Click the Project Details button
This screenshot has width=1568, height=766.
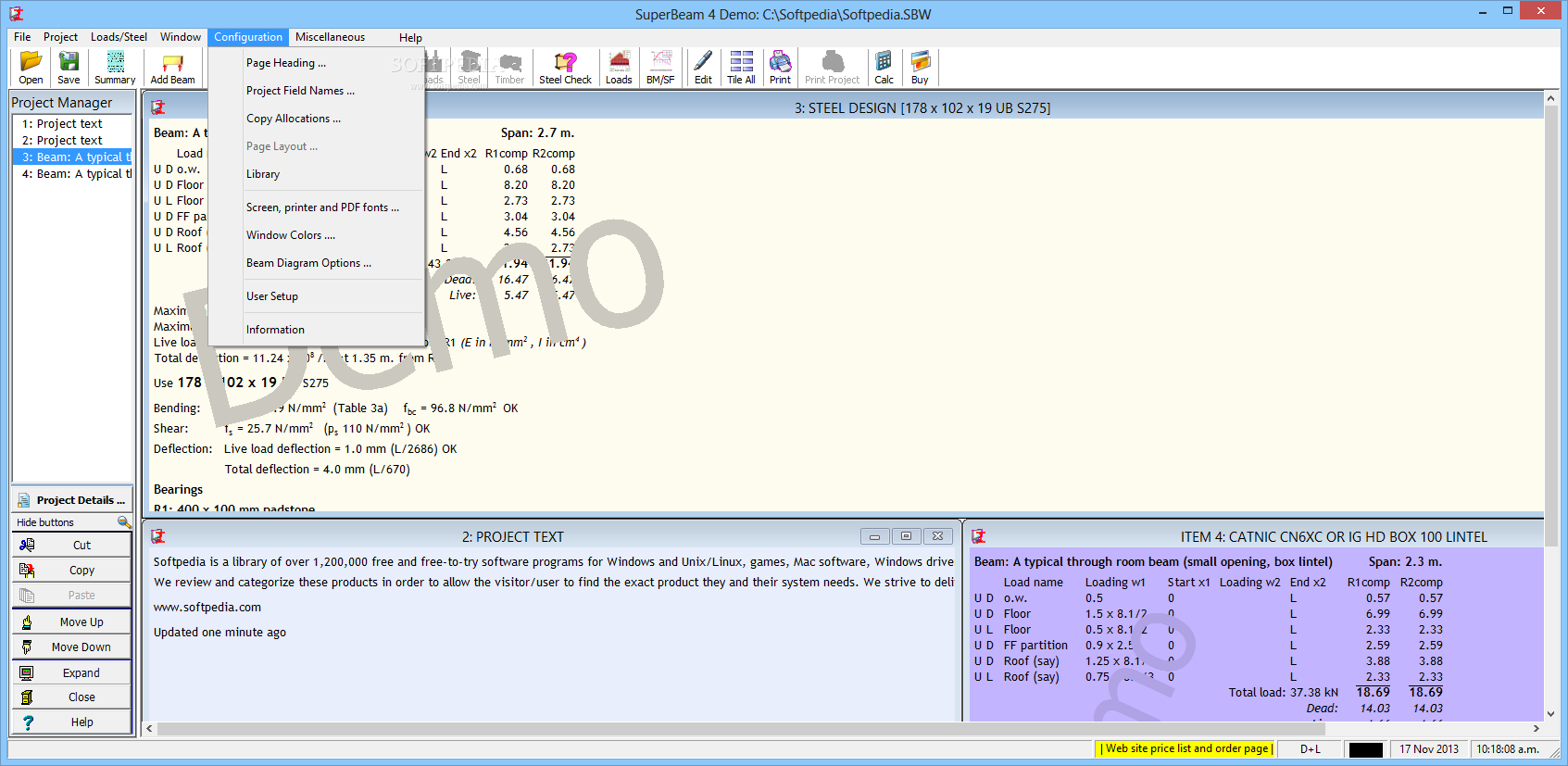tap(72, 499)
